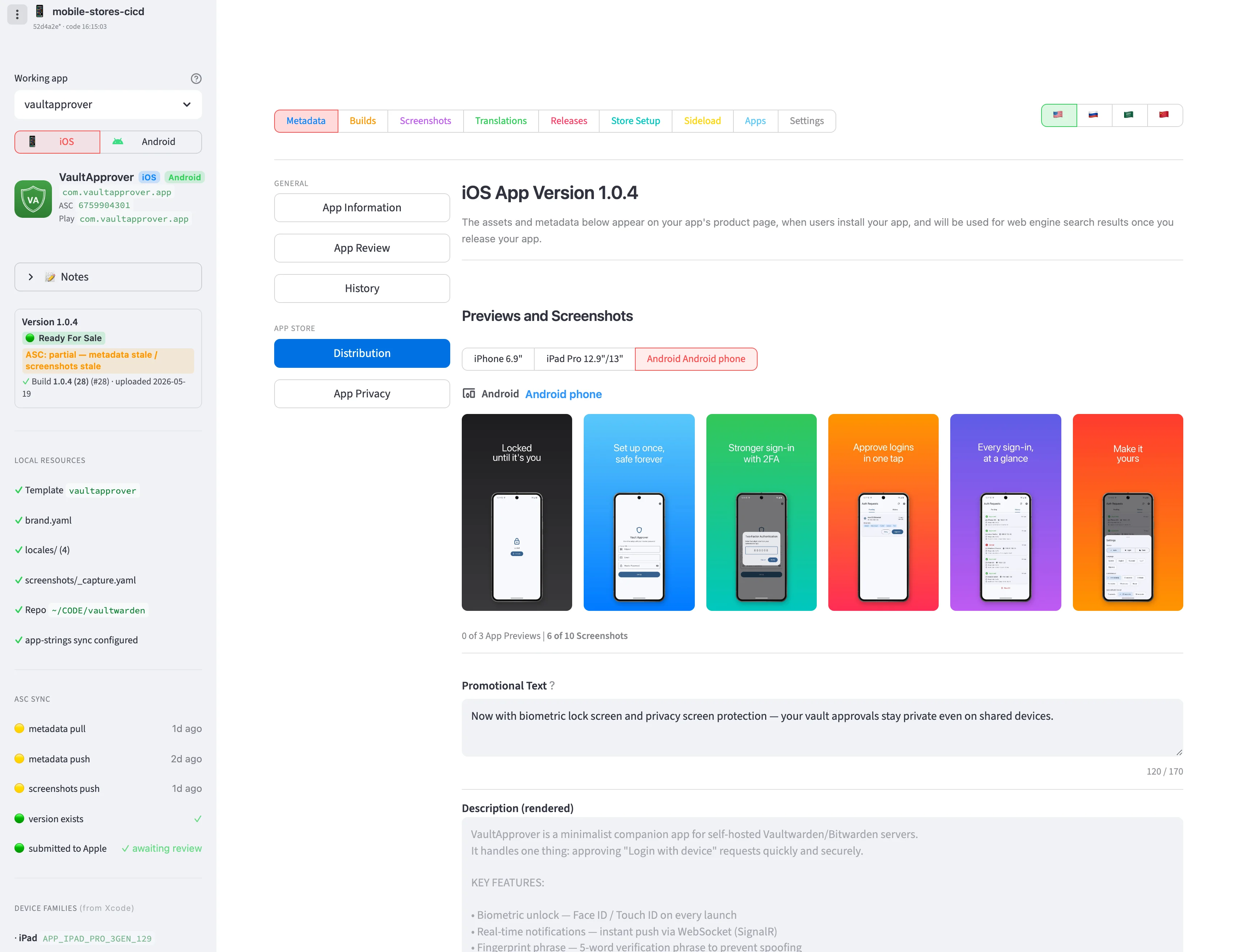
Task: Click the green submitted to Apple status dot
Action: pyautogui.click(x=19, y=848)
